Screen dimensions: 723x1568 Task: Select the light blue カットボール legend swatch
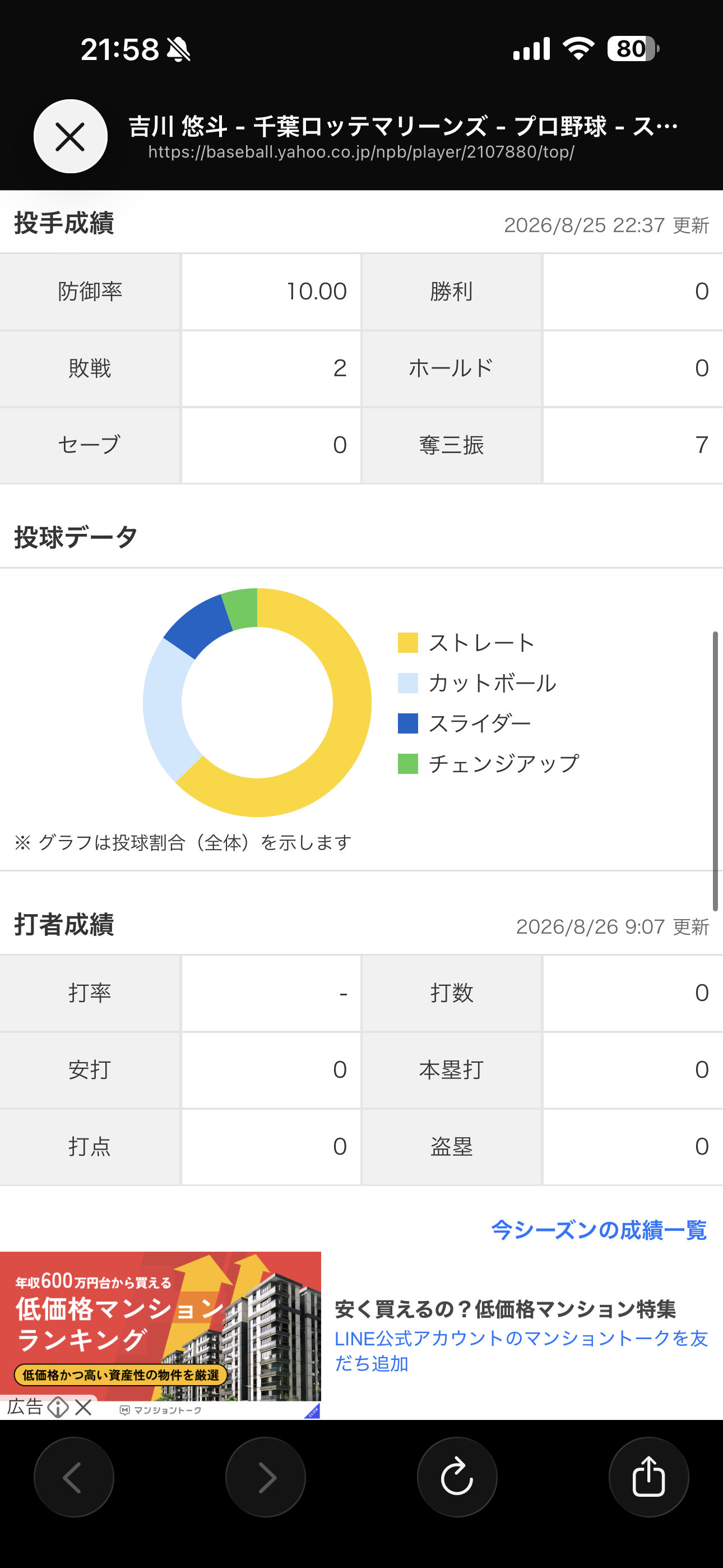(408, 683)
